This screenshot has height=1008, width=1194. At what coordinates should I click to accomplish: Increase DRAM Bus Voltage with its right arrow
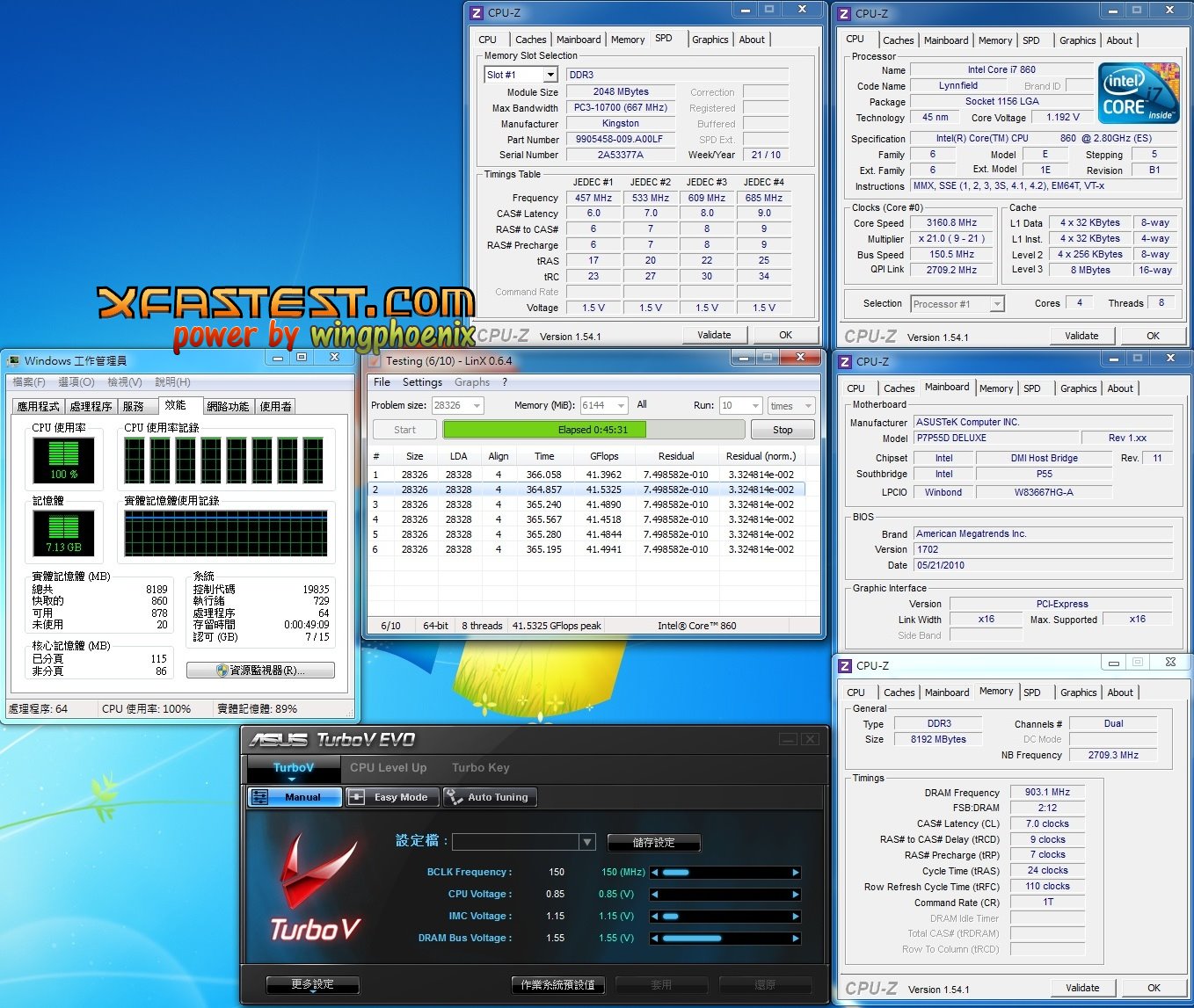point(796,939)
